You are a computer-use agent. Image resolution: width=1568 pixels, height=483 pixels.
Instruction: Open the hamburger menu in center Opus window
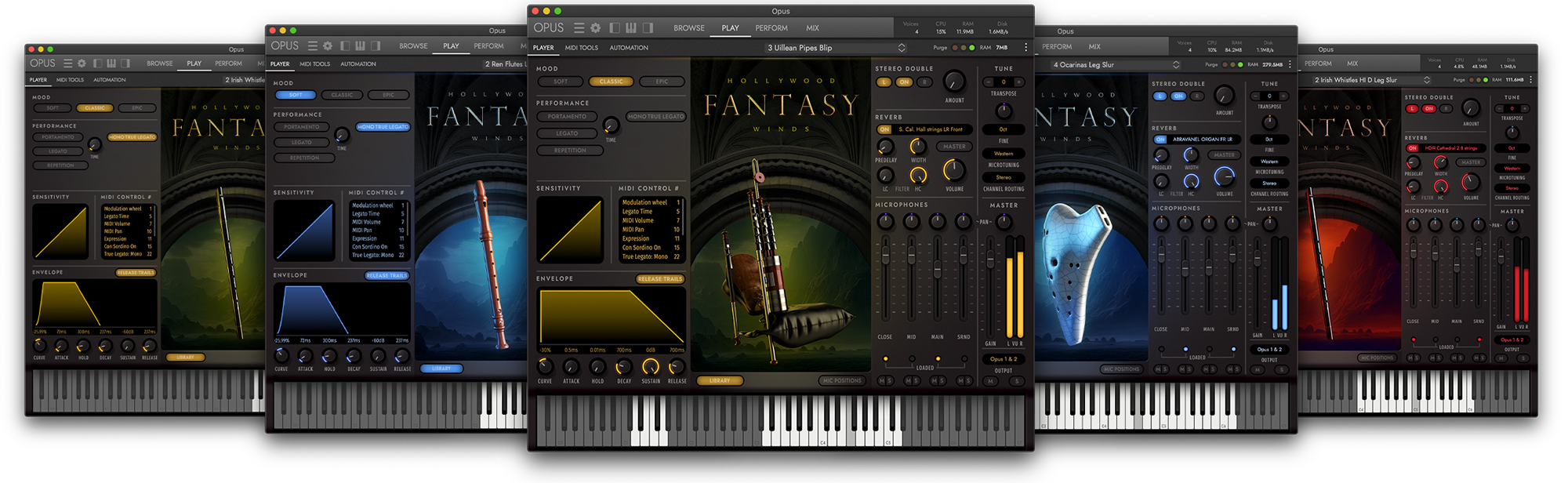[579, 28]
